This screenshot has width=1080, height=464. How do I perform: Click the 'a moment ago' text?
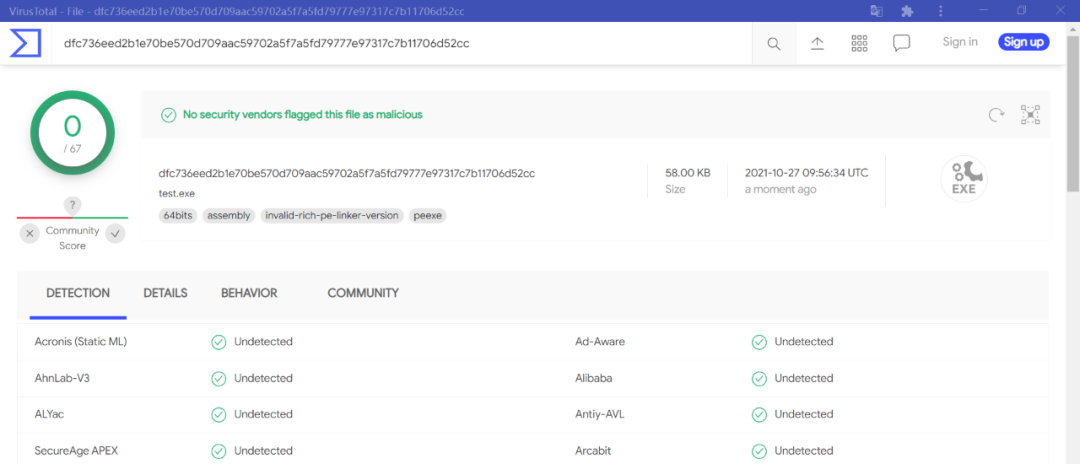tap(781, 189)
